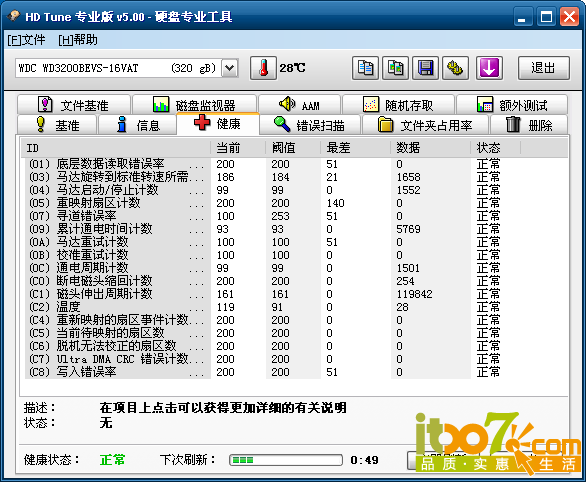Open the options gear icon

pyautogui.click(x=455, y=68)
